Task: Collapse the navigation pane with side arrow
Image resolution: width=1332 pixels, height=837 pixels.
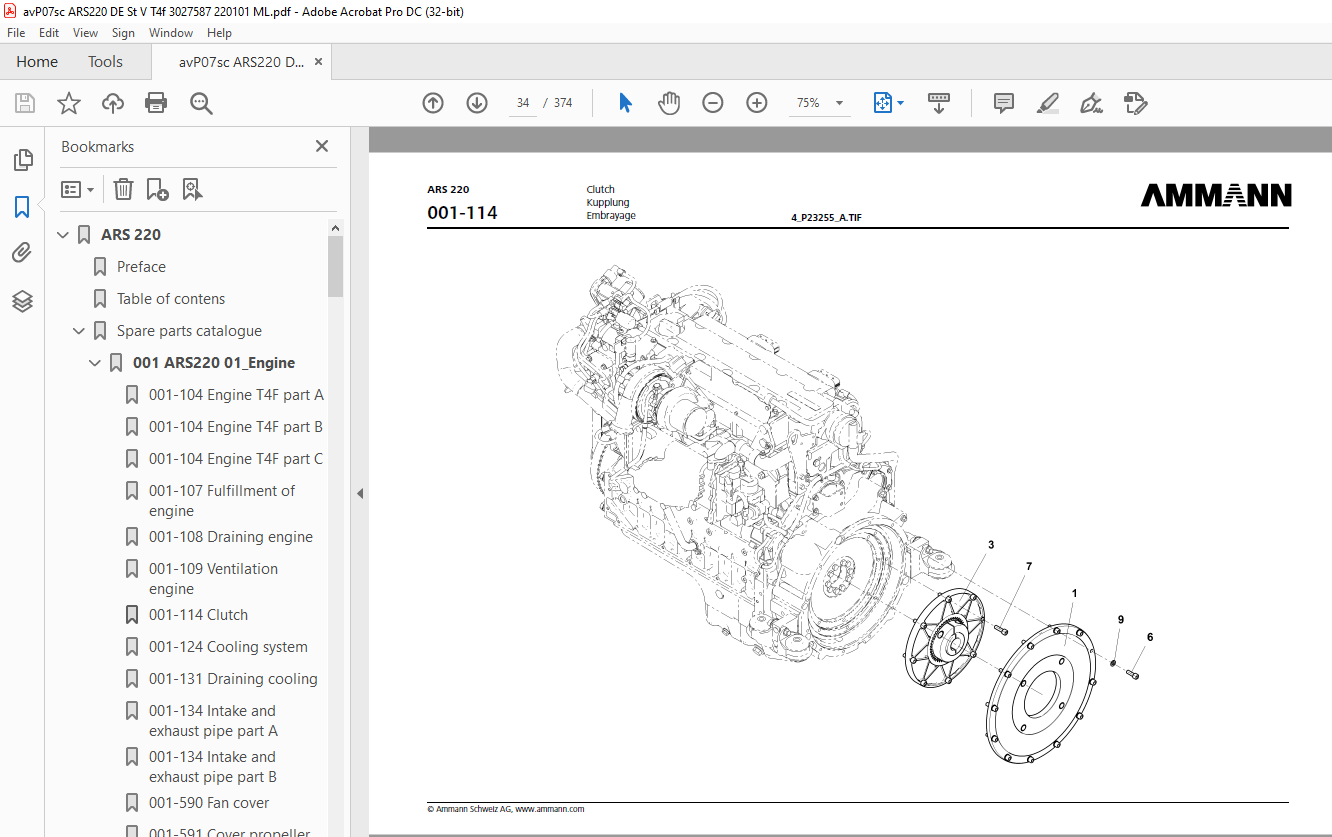Action: (360, 493)
